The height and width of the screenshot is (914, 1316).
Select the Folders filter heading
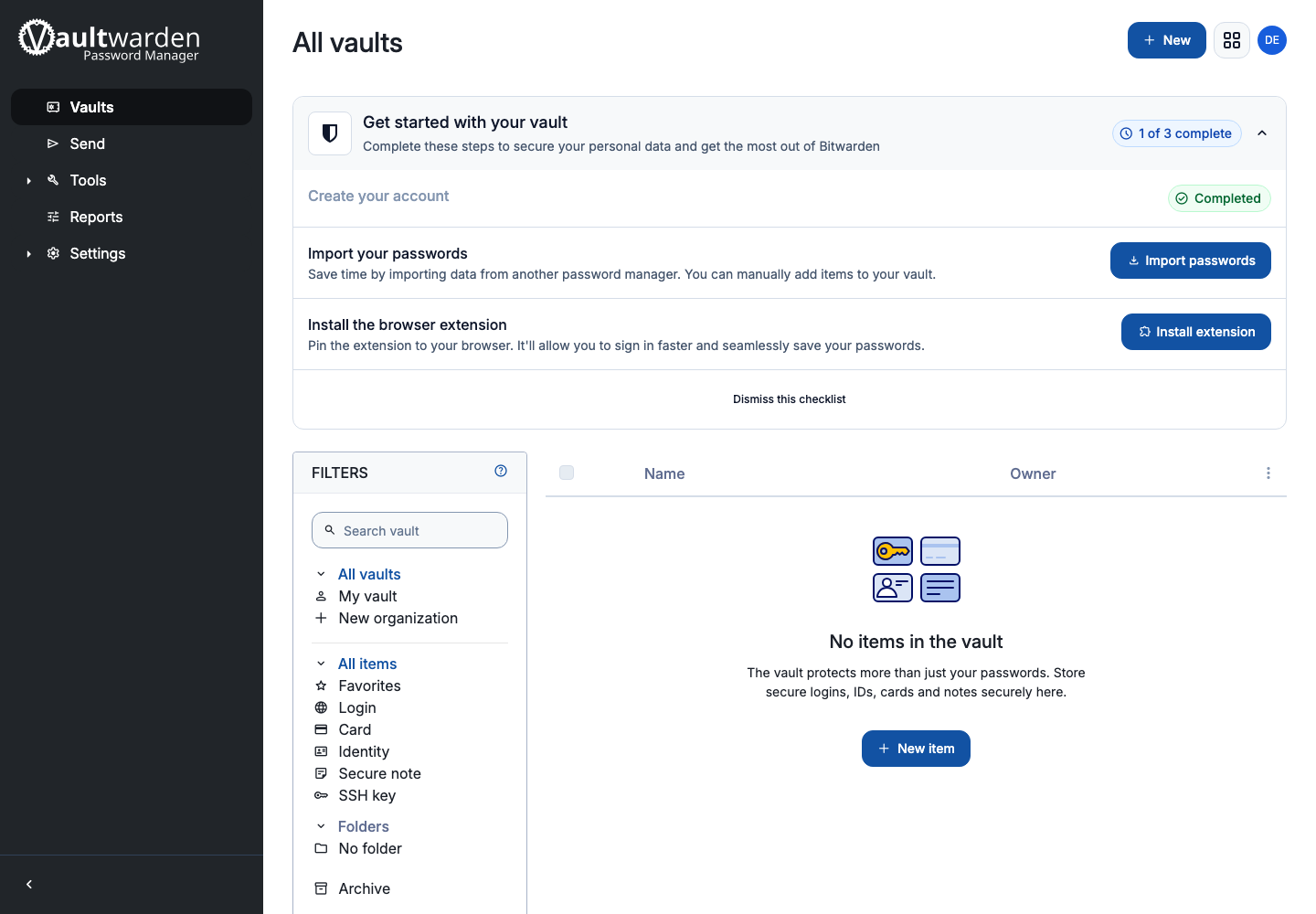point(364,826)
